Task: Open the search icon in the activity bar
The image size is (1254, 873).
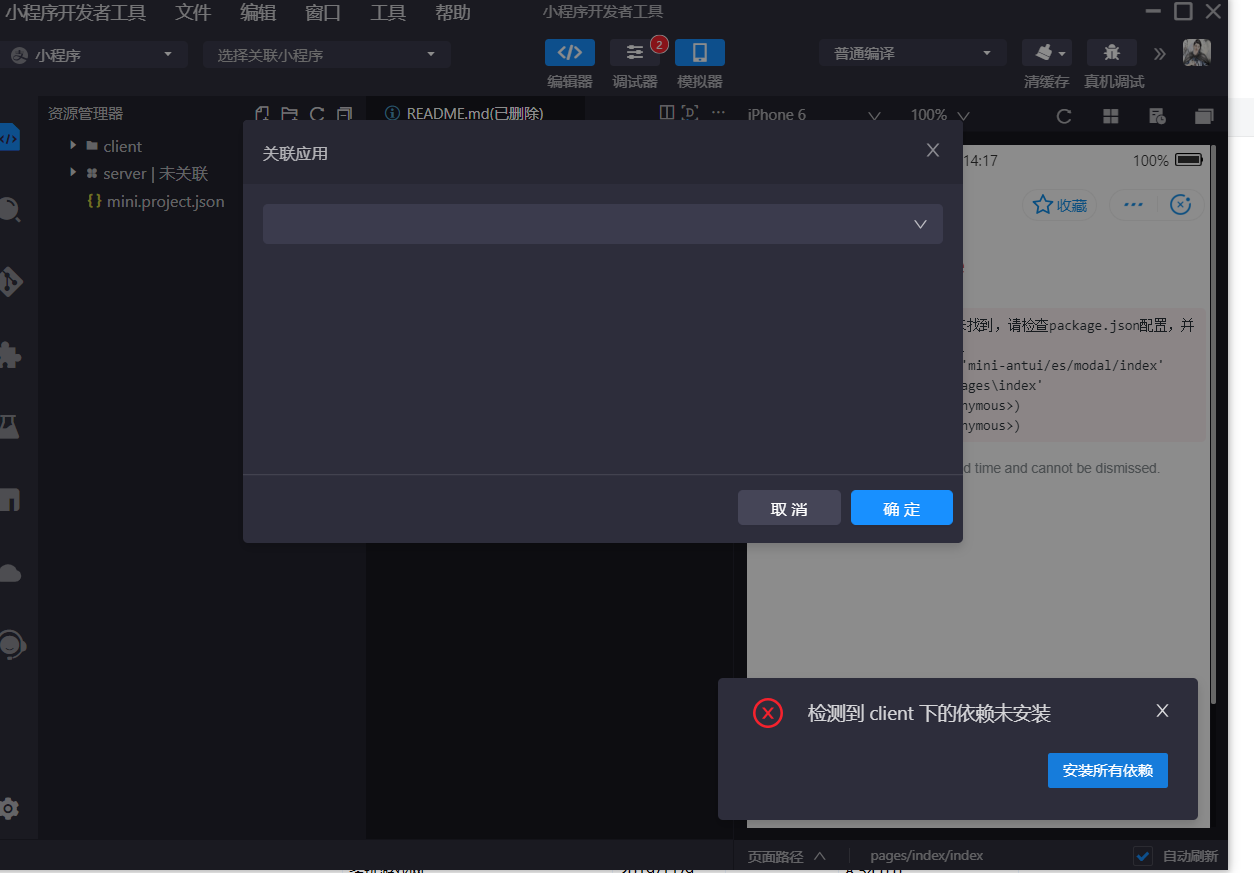Action: click(9, 209)
